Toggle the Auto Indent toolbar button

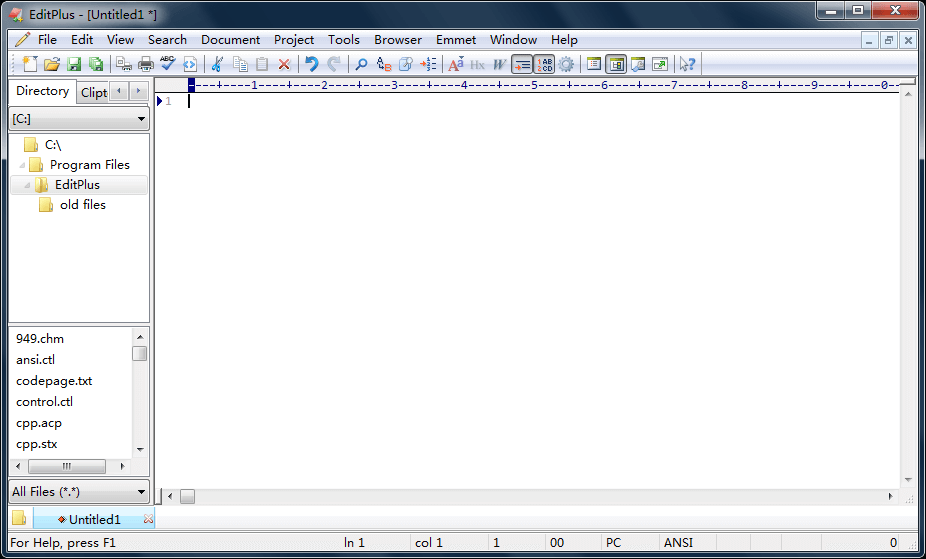tap(522, 64)
